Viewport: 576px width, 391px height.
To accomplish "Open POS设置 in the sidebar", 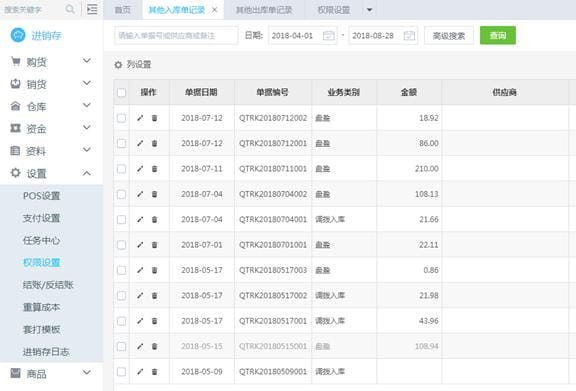I will pyautogui.click(x=42, y=196).
